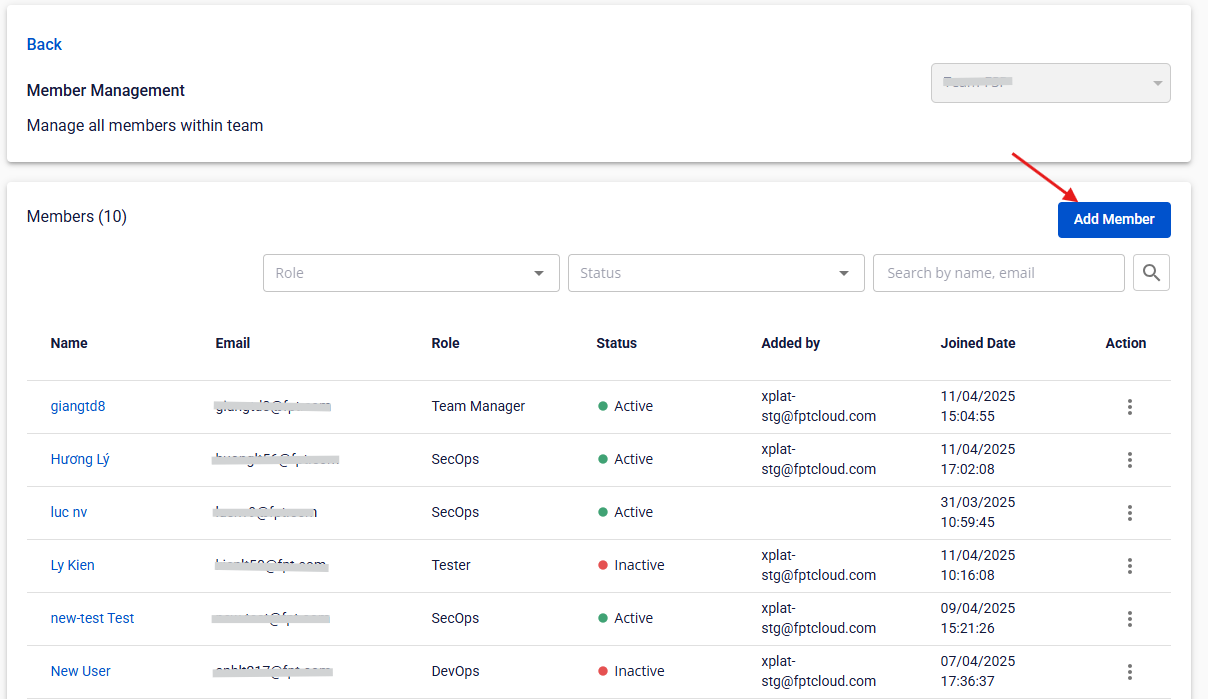Select Added by email in Ly Kien row
This screenshot has height=699, width=1208.
pos(819,565)
